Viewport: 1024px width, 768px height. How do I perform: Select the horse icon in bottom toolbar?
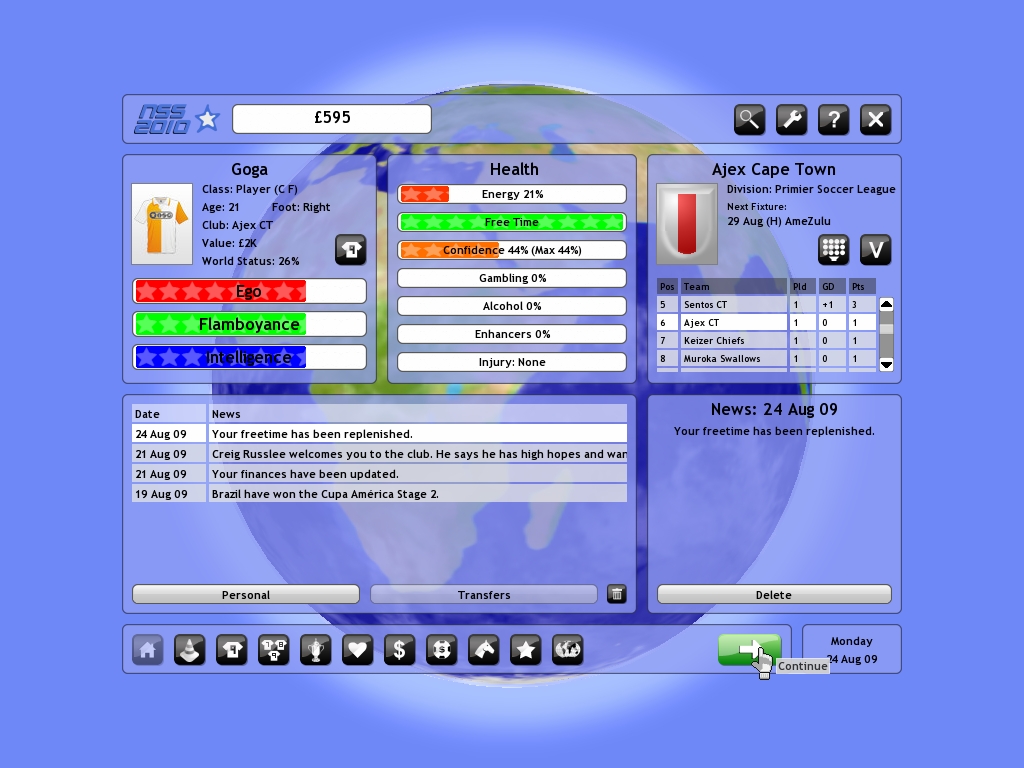click(x=484, y=650)
